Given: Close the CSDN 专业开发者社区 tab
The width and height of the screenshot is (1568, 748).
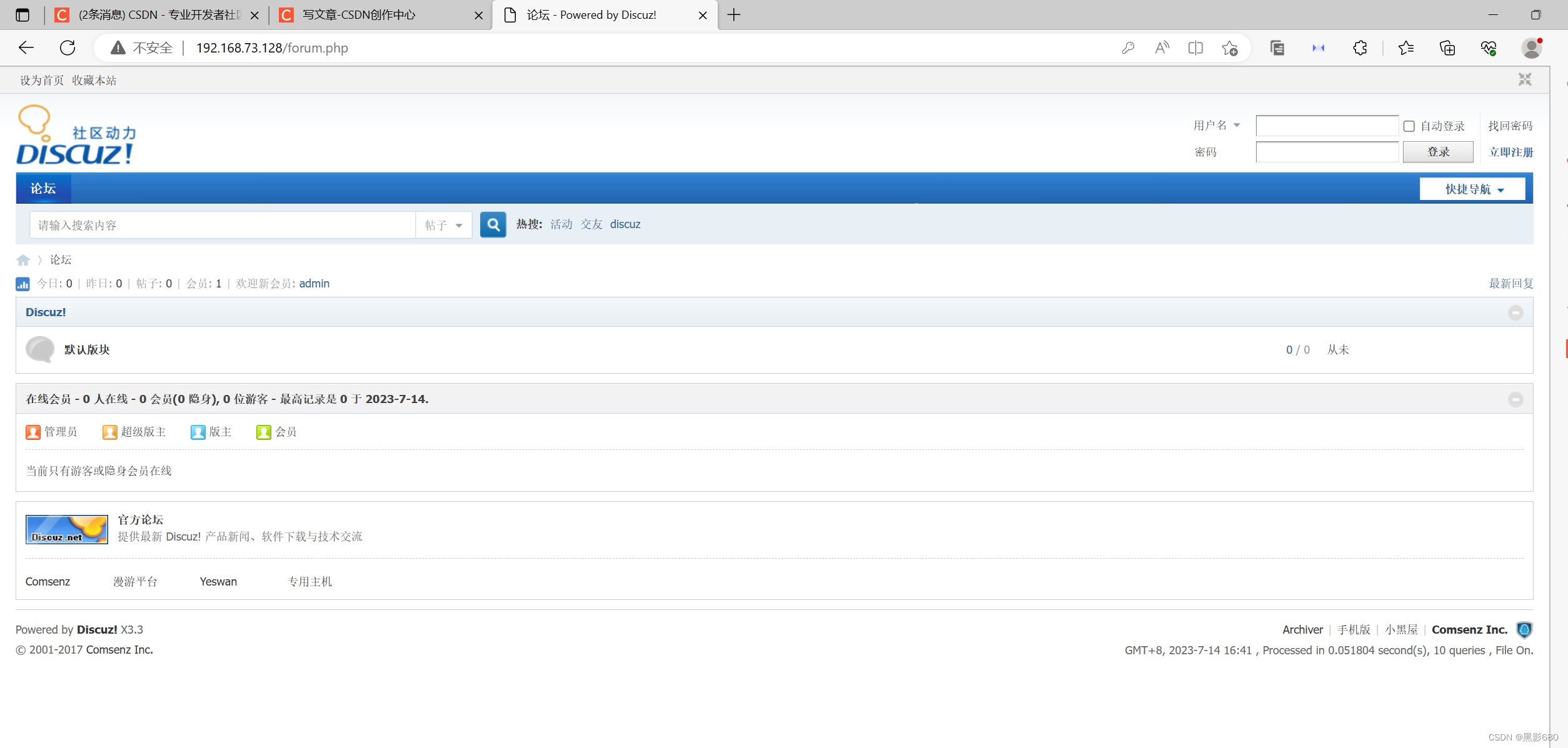Looking at the screenshot, I should coord(254,15).
